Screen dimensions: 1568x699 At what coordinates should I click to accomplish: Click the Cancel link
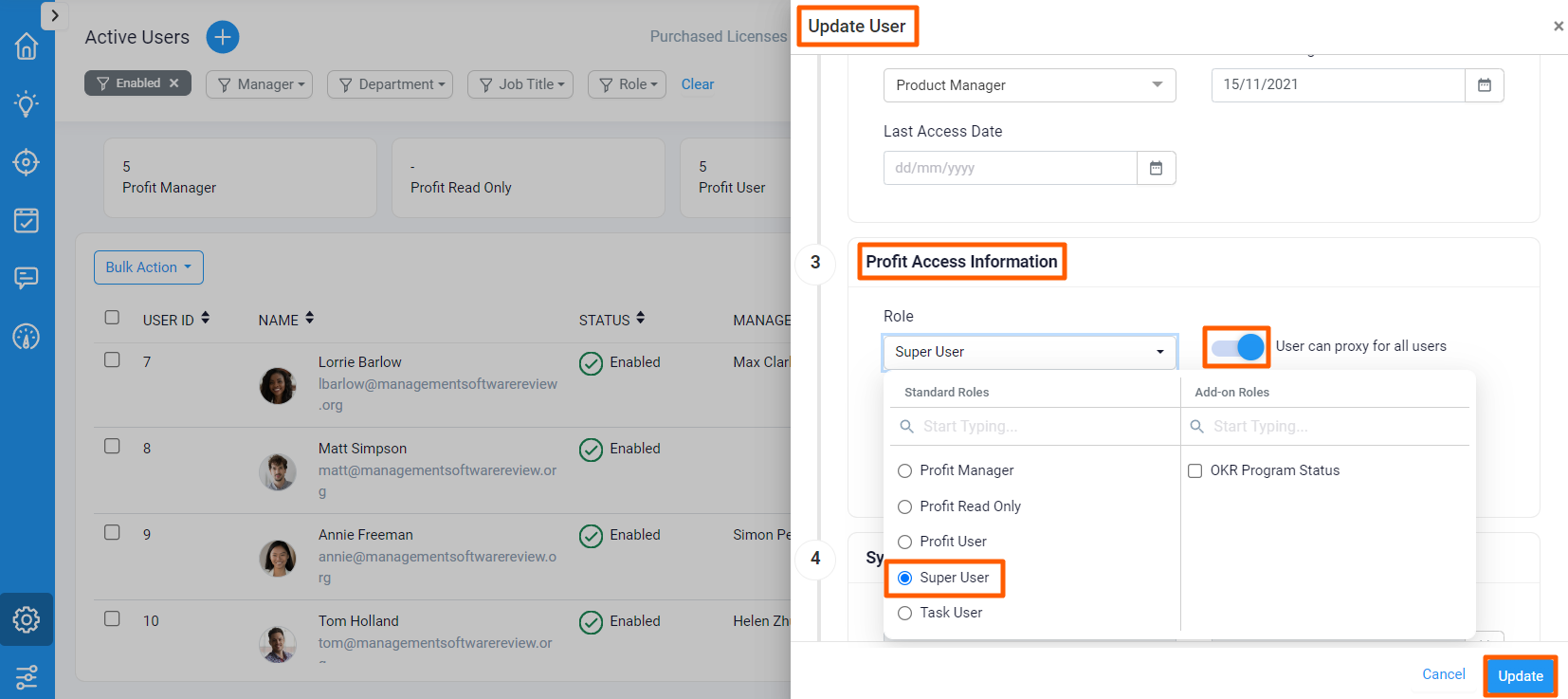click(1443, 674)
